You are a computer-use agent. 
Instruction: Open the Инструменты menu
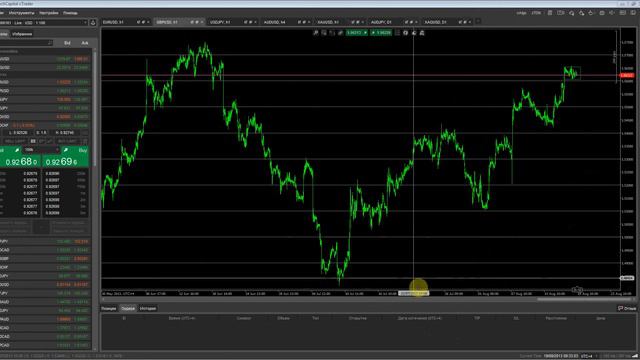(21, 13)
